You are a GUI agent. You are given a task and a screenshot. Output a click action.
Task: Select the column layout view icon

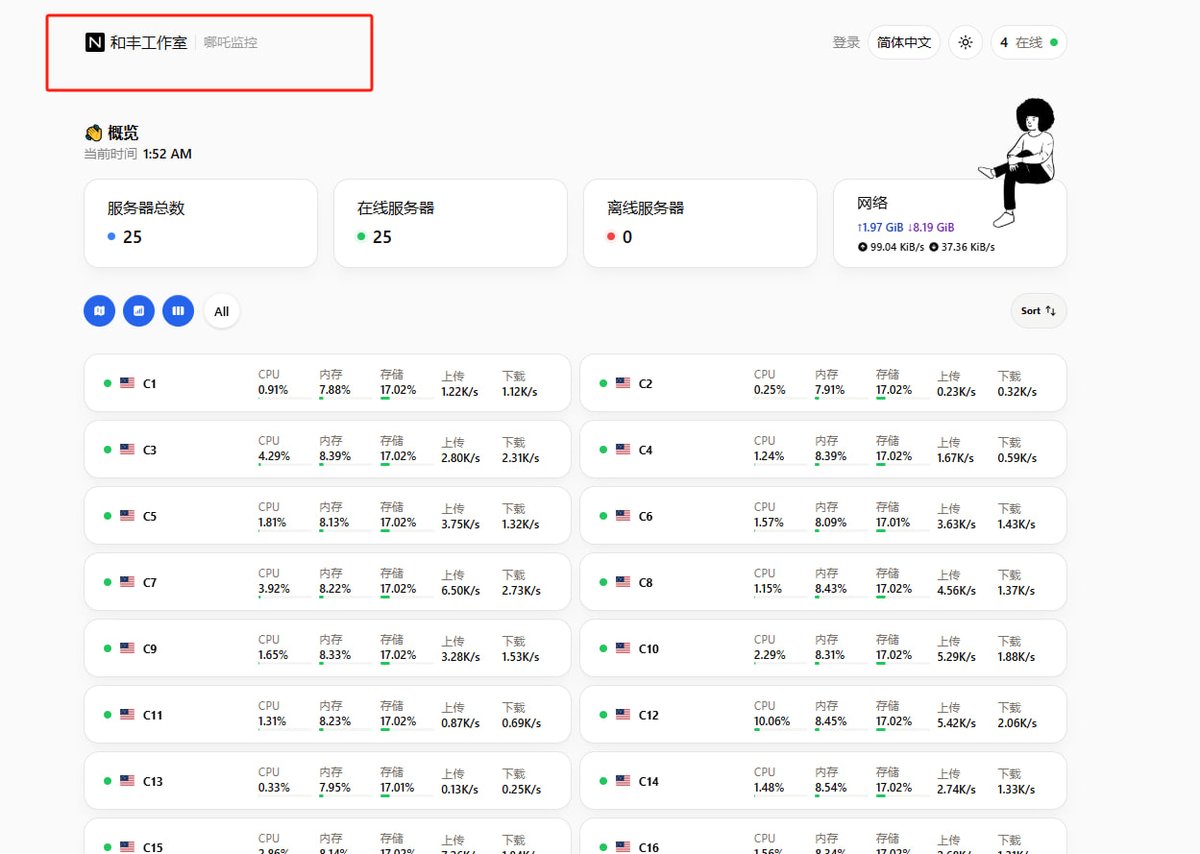click(177, 311)
